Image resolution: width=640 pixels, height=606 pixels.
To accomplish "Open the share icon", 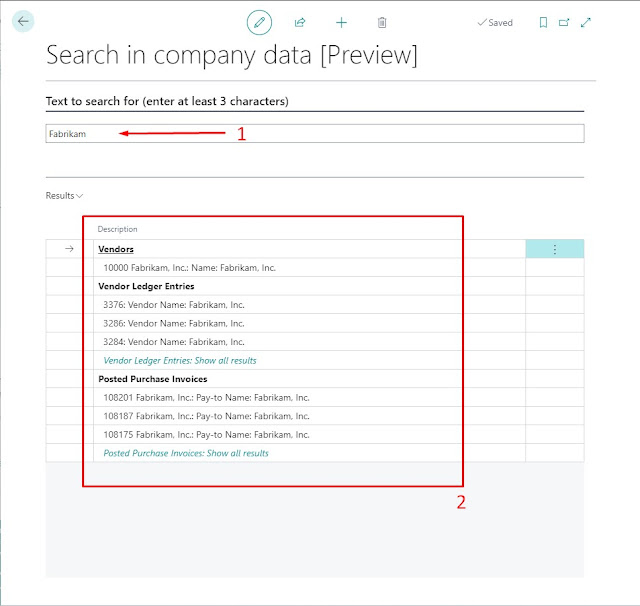I will tap(300, 22).
